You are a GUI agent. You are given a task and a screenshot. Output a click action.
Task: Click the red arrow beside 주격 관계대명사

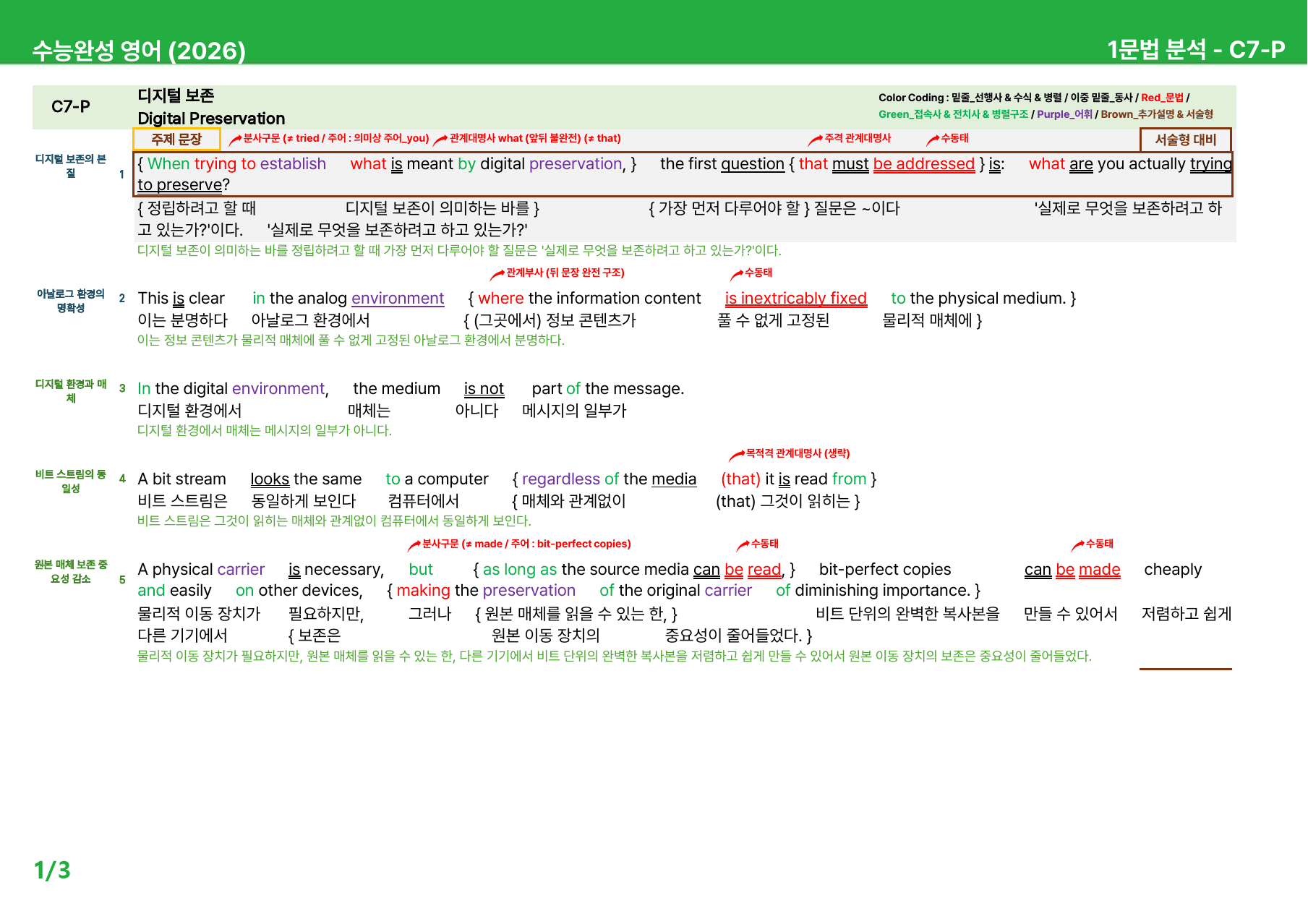tap(816, 140)
